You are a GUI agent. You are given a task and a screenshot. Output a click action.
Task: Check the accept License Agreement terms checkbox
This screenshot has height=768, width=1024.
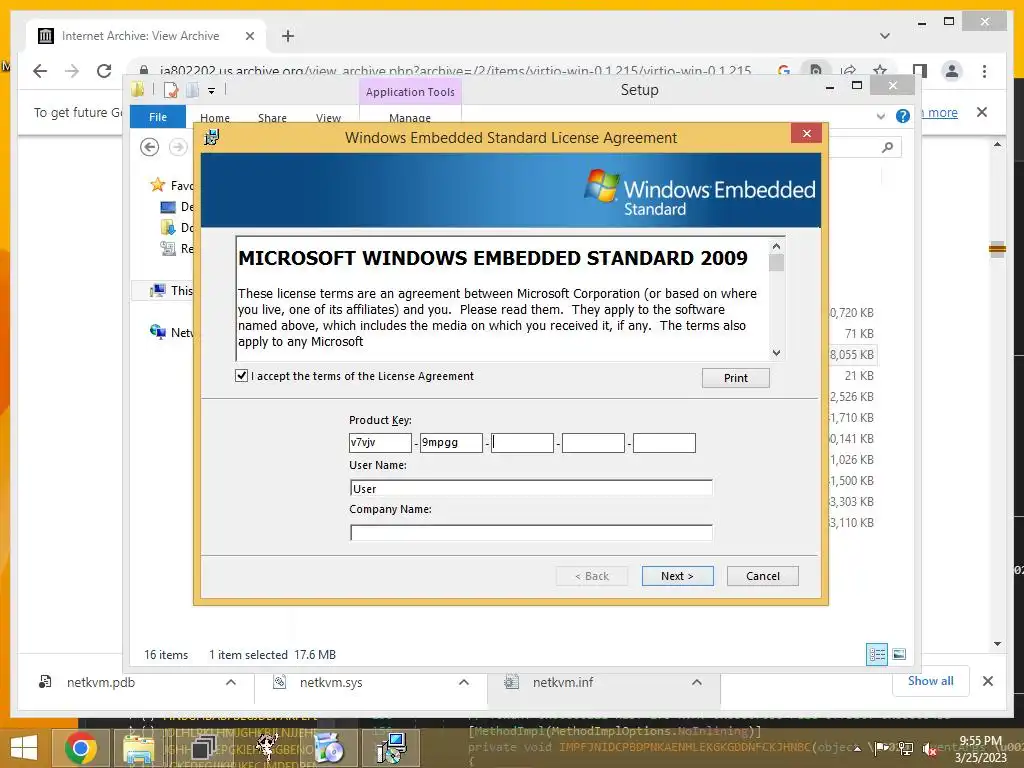(x=242, y=376)
